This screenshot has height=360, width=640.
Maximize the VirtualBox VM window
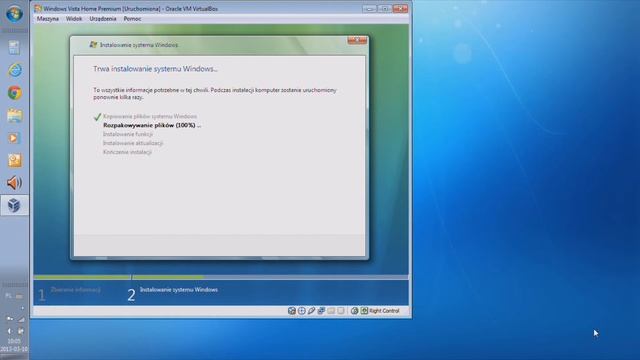pyautogui.click(x=384, y=9)
